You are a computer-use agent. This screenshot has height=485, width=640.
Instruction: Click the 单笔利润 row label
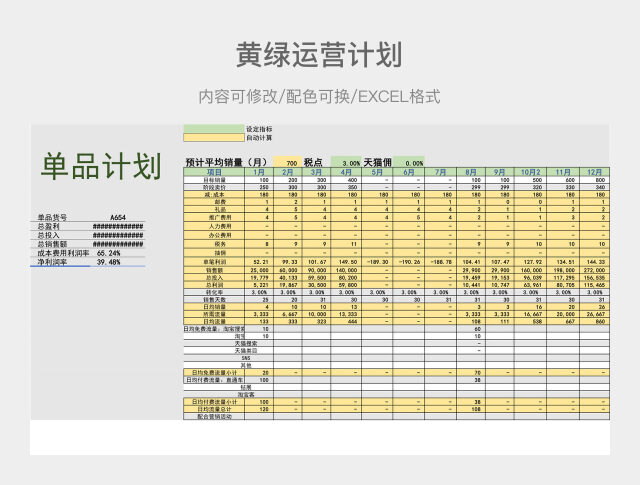(x=214, y=262)
